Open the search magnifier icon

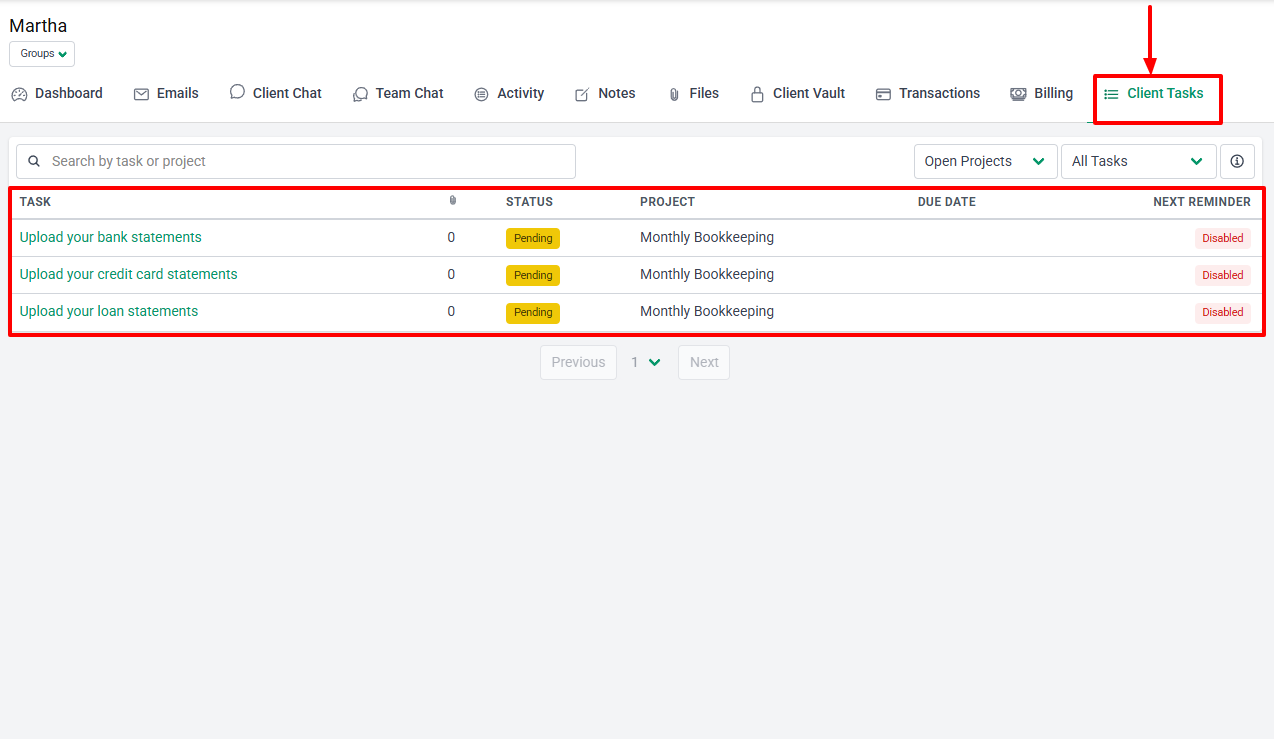click(34, 160)
